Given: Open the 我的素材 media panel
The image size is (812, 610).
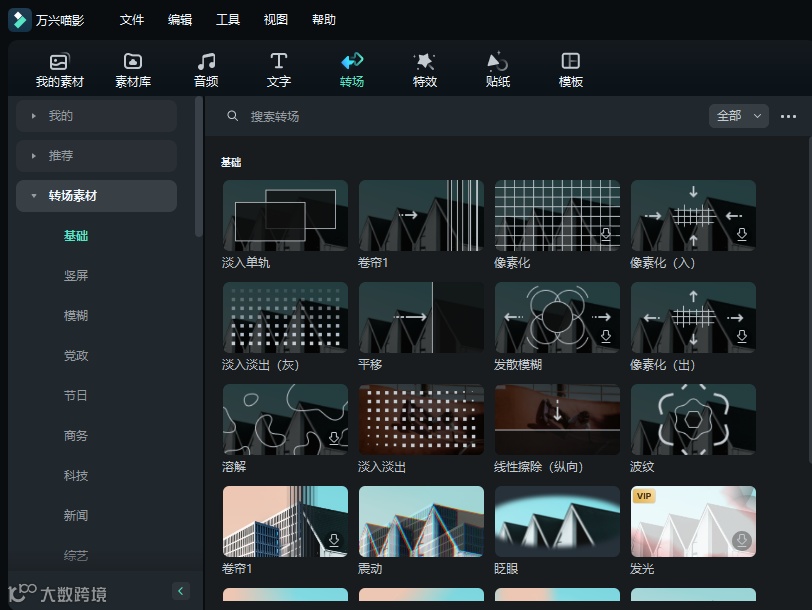Looking at the screenshot, I should [59, 70].
